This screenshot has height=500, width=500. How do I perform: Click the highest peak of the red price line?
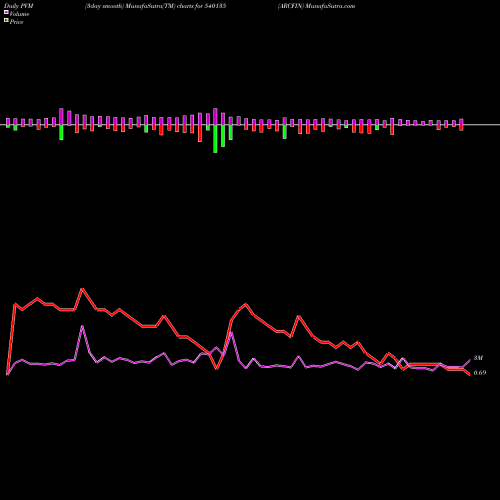(82, 289)
